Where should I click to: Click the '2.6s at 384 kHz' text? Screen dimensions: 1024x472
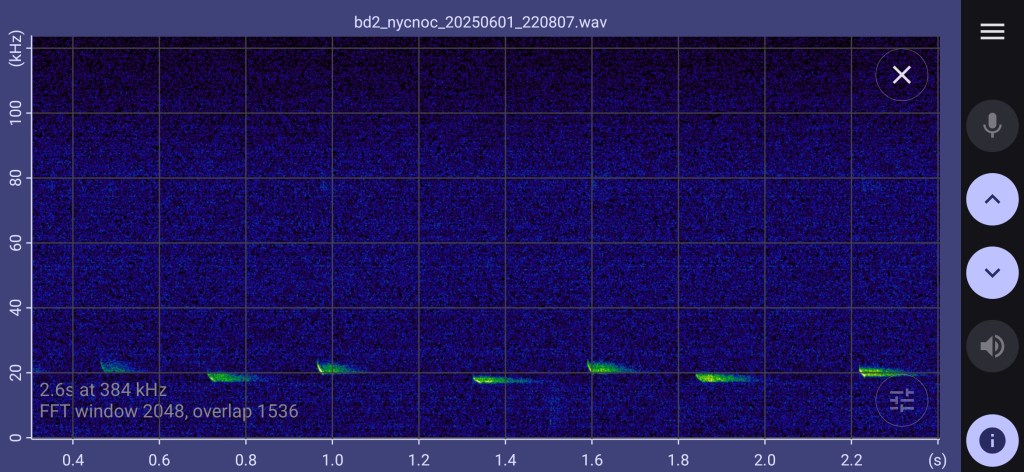coord(103,390)
